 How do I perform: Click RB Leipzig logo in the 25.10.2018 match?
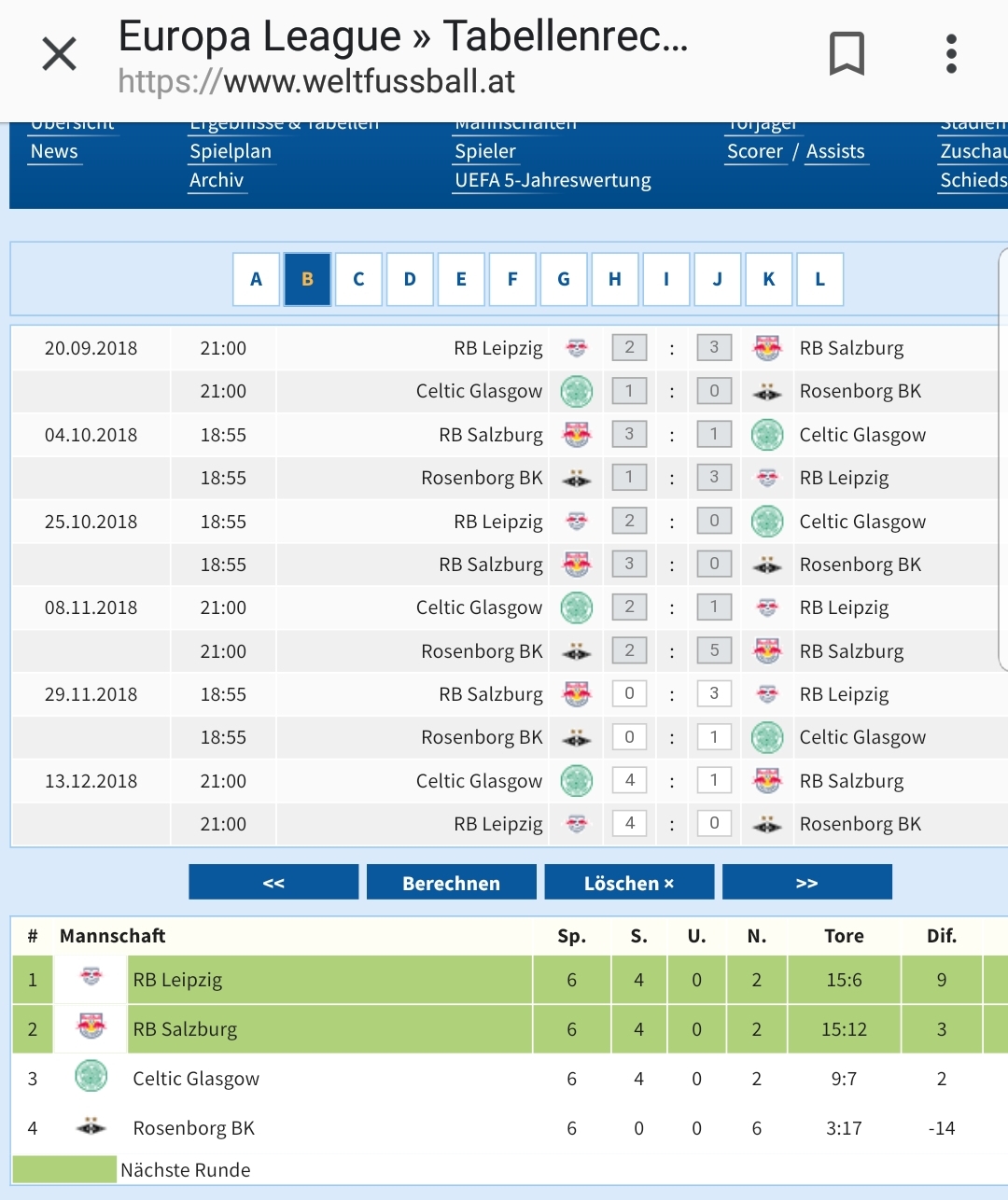click(577, 521)
